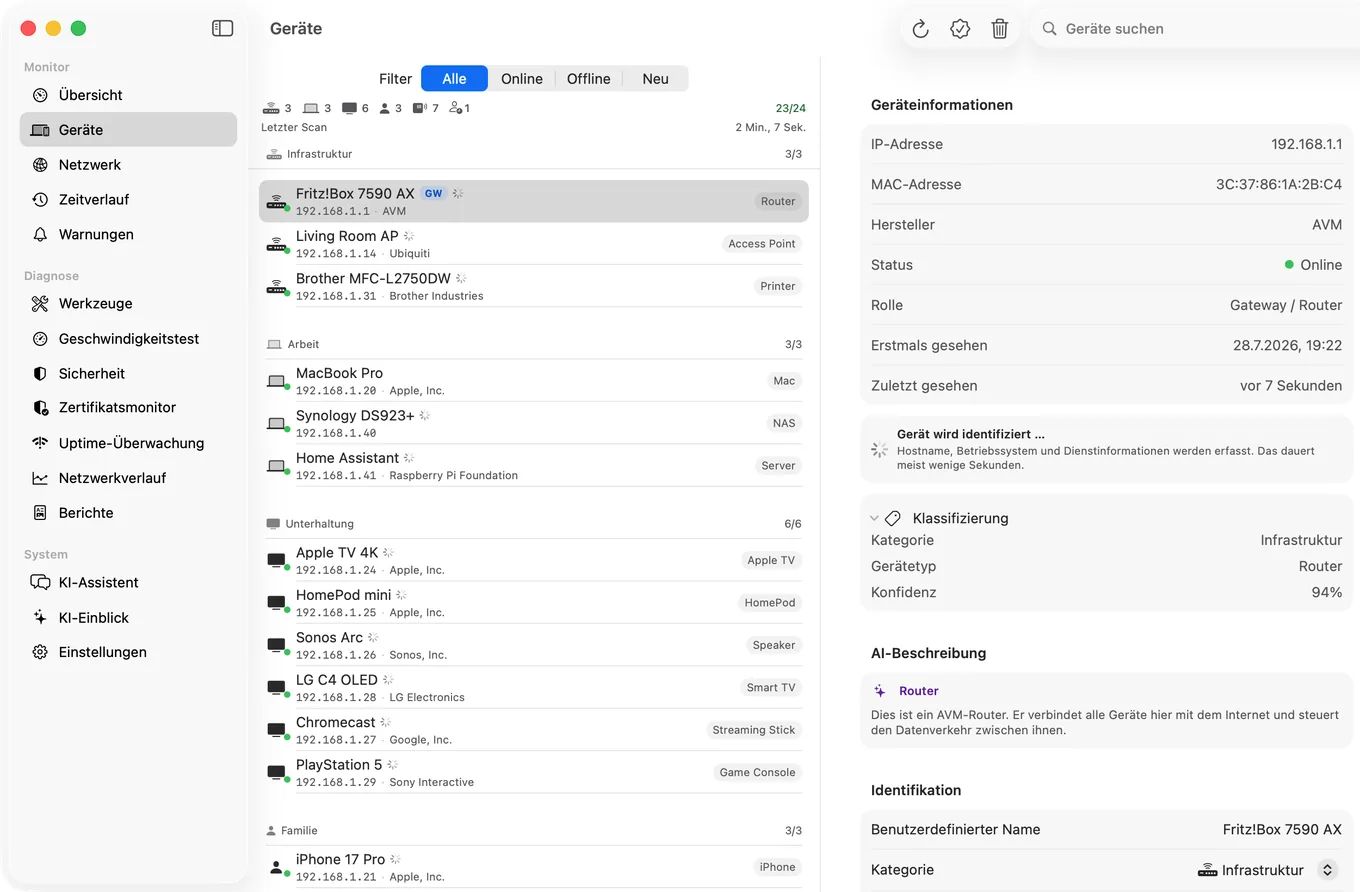Click the Infrastruktur group header

pyautogui.click(x=534, y=154)
